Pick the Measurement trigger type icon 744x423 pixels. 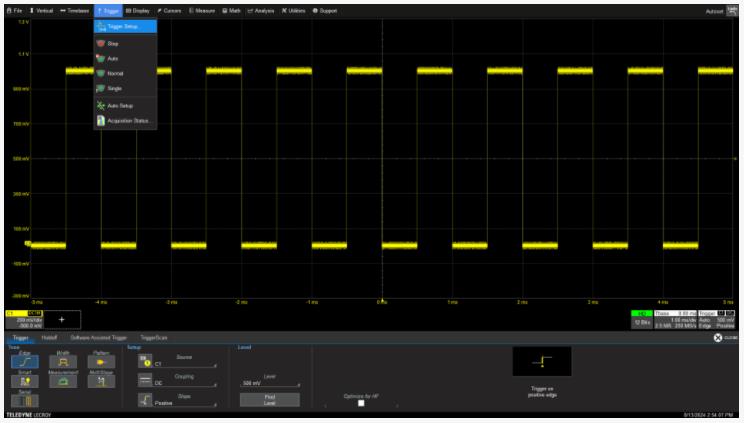pos(63,381)
